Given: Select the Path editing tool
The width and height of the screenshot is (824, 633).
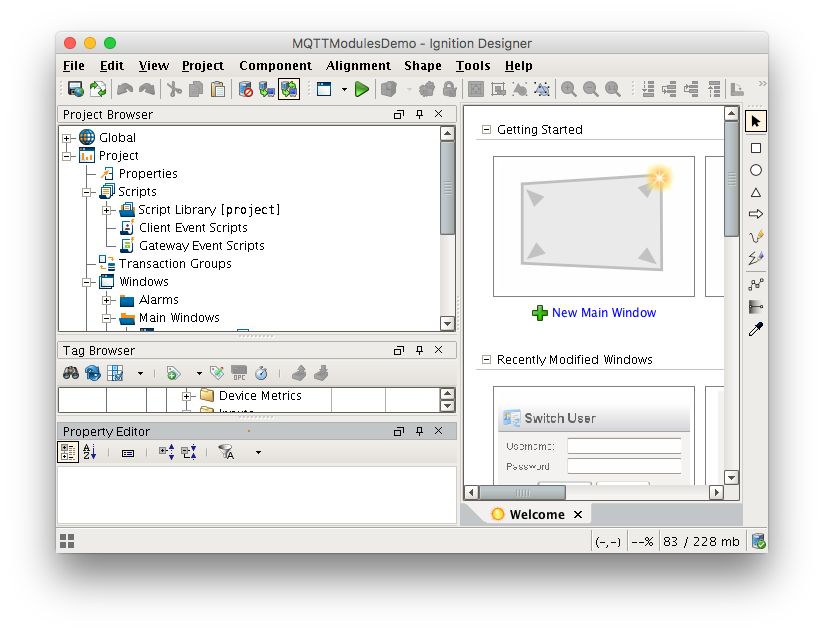Looking at the screenshot, I should [756, 284].
